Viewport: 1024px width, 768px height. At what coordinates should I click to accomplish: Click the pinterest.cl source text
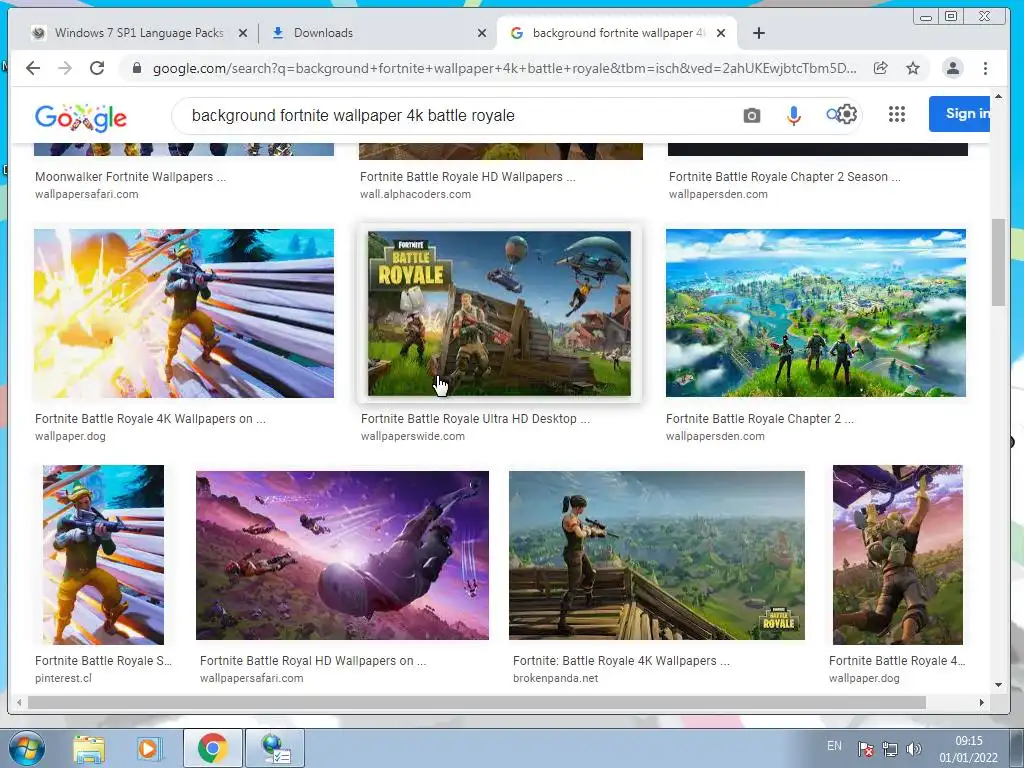coord(63,679)
